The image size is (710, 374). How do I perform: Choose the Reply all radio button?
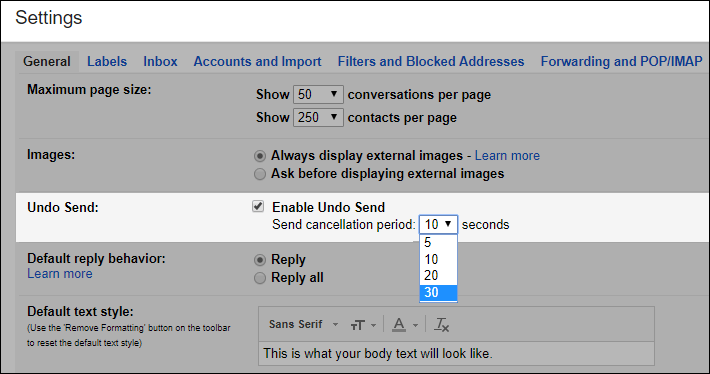pyautogui.click(x=260, y=278)
